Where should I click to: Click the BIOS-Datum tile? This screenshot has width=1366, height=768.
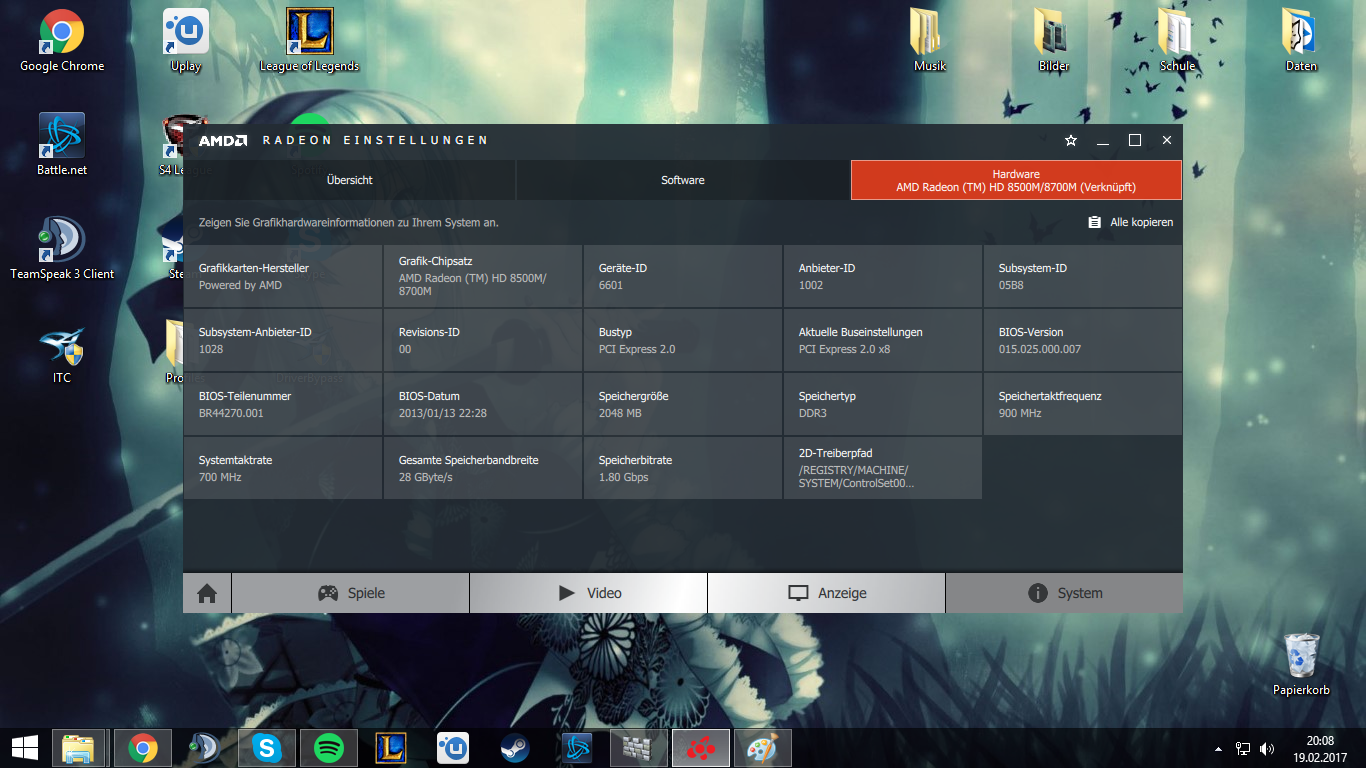point(483,404)
